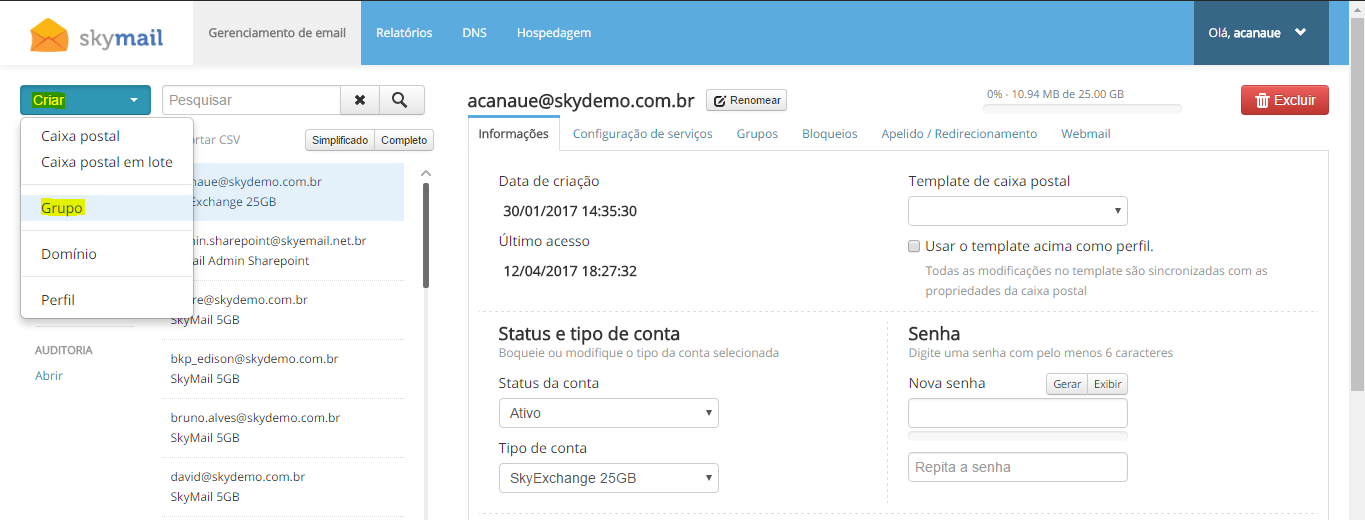
Task: Click the magnifying glass search button
Action: (400, 100)
